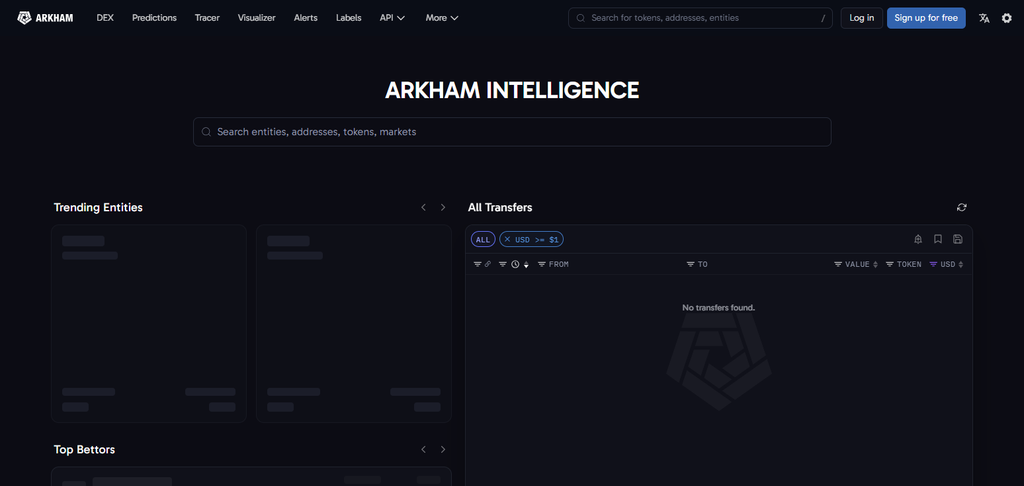This screenshot has height=486, width=1024.
Task: Click the magnifier icon in main search
Action: tap(206, 132)
